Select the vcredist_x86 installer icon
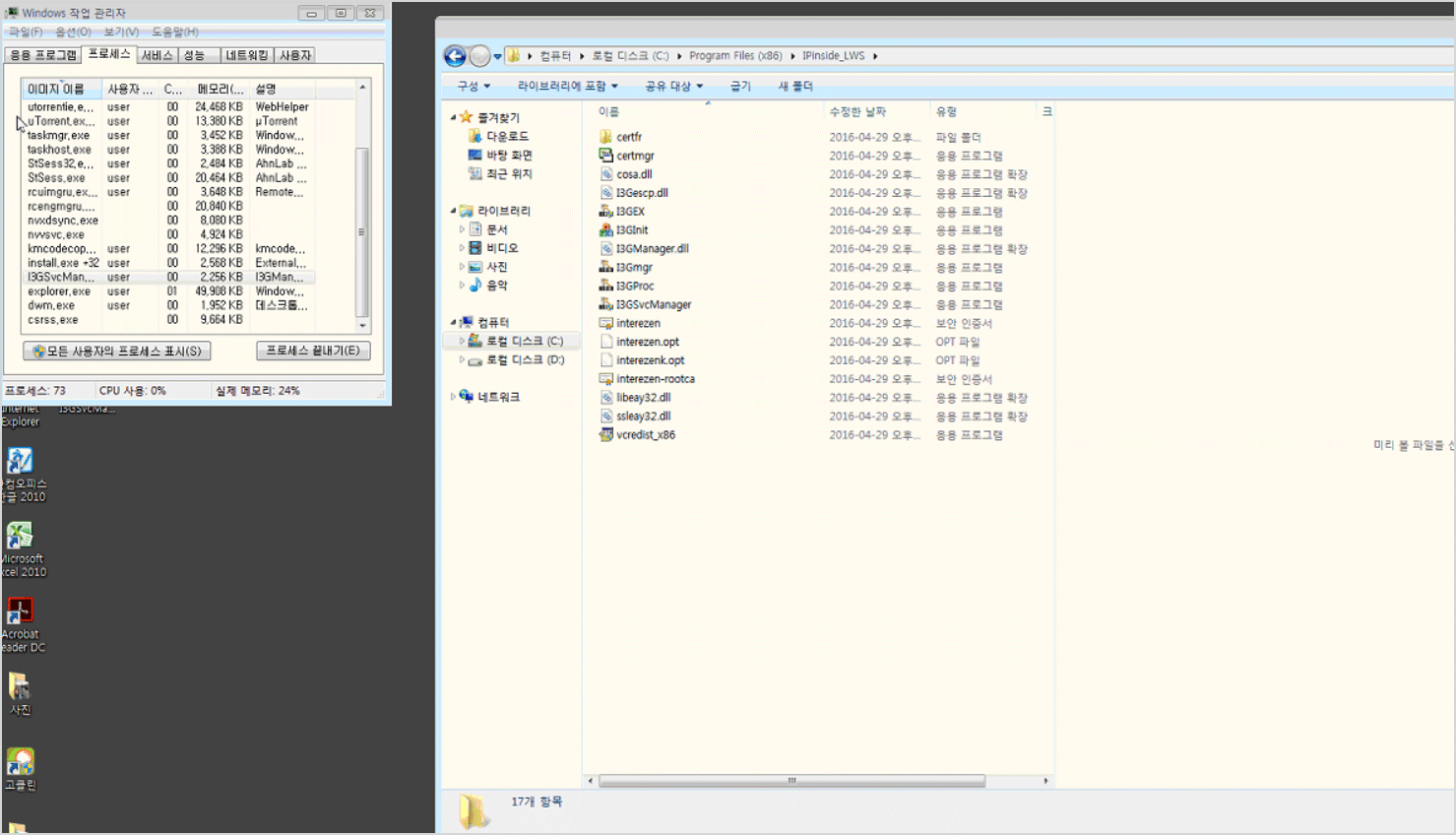Image resolution: width=1456 pixels, height=835 pixels. click(605, 434)
